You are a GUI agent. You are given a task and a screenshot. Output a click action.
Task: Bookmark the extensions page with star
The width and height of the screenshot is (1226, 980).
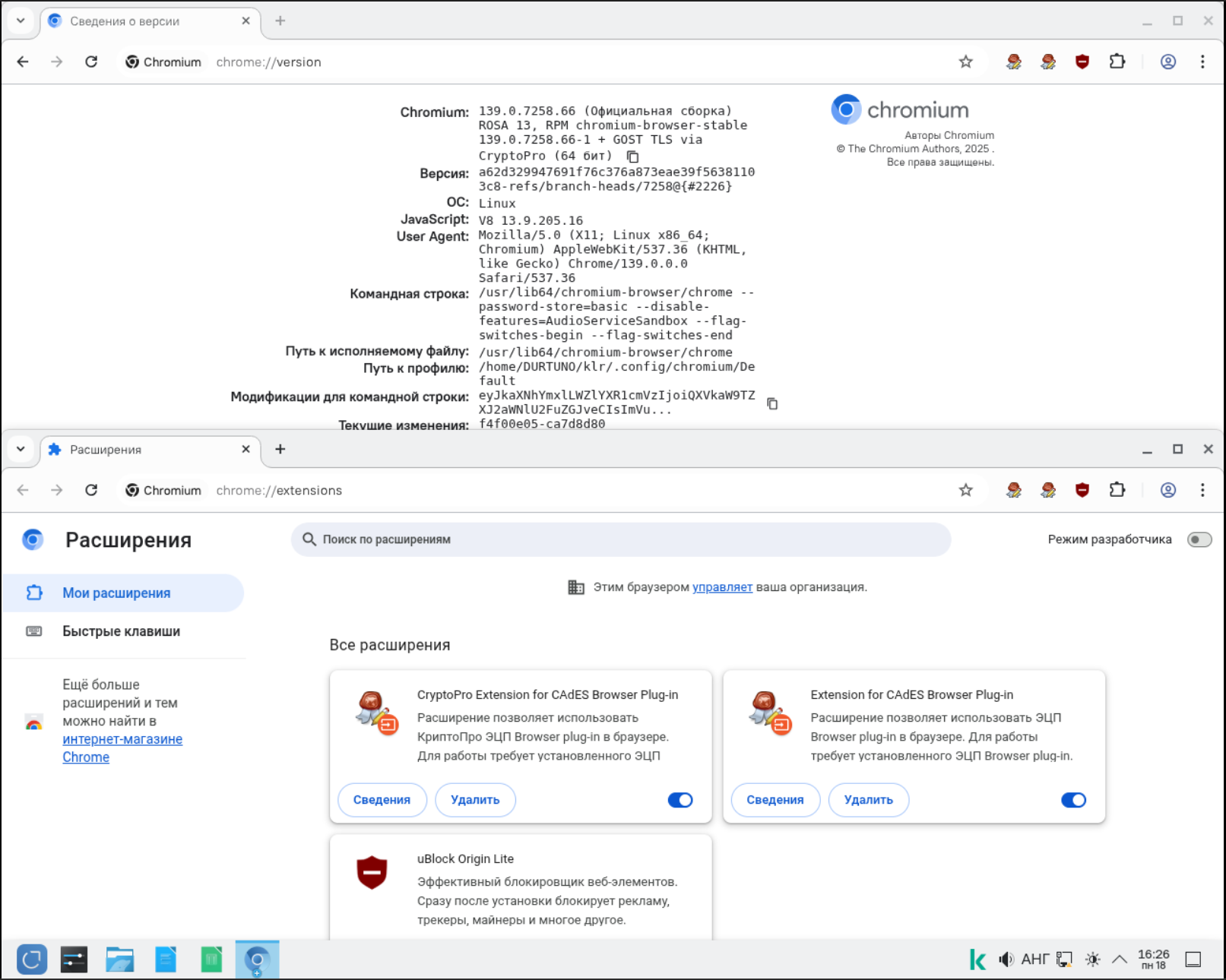pos(965,490)
